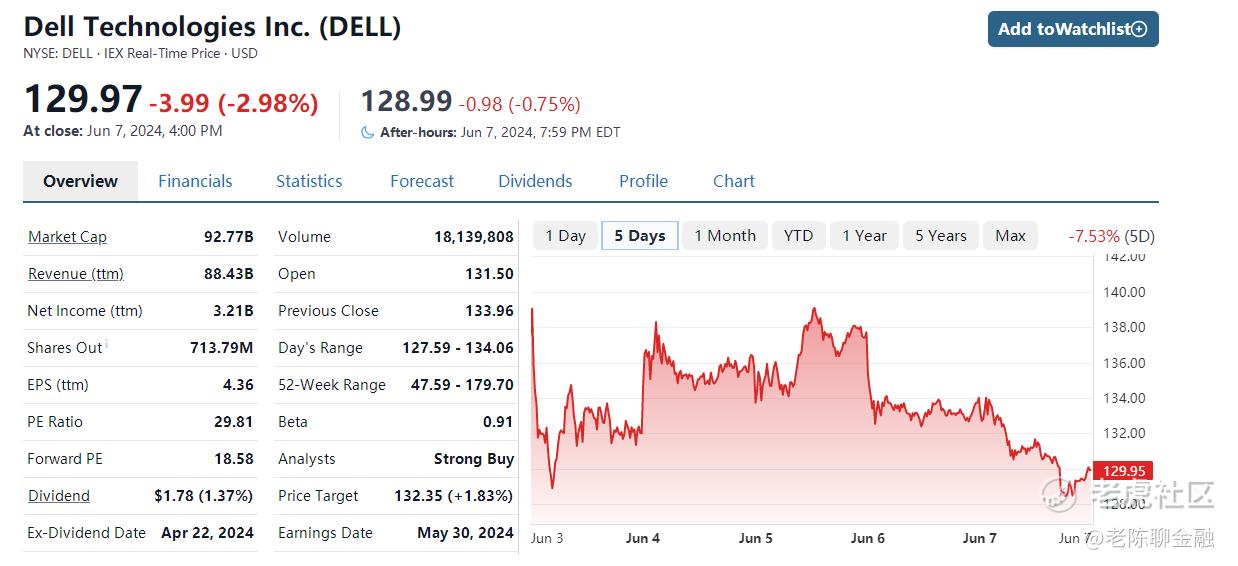1238x566 pixels.
Task: Select the Max chart range
Action: [x=1010, y=236]
